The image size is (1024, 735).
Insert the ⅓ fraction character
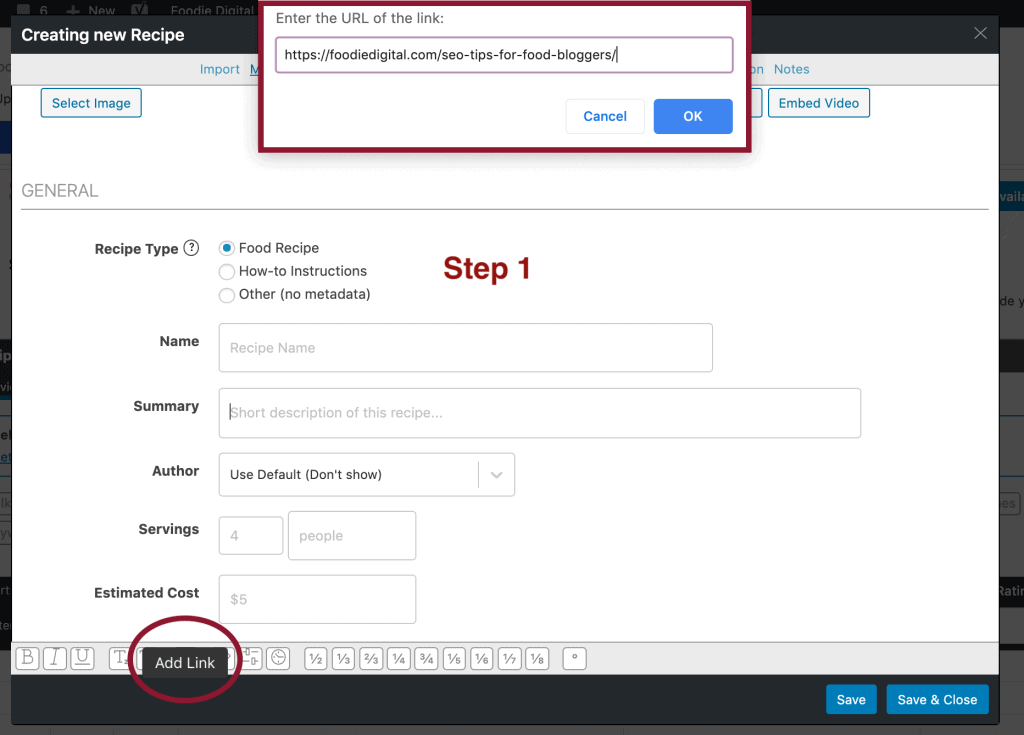point(344,659)
